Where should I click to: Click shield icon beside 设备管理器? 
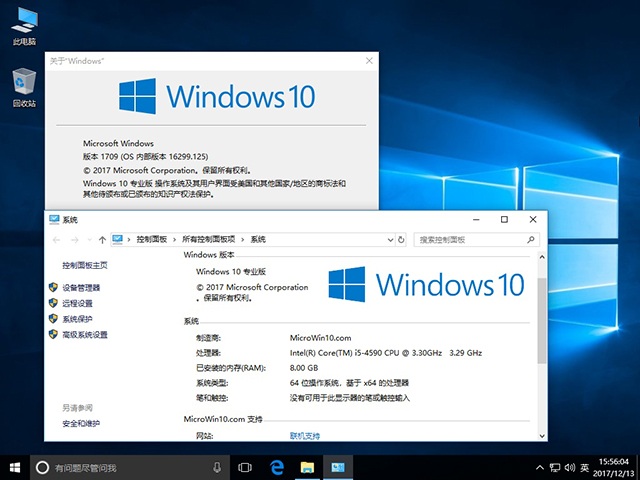pyautogui.click(x=53, y=287)
